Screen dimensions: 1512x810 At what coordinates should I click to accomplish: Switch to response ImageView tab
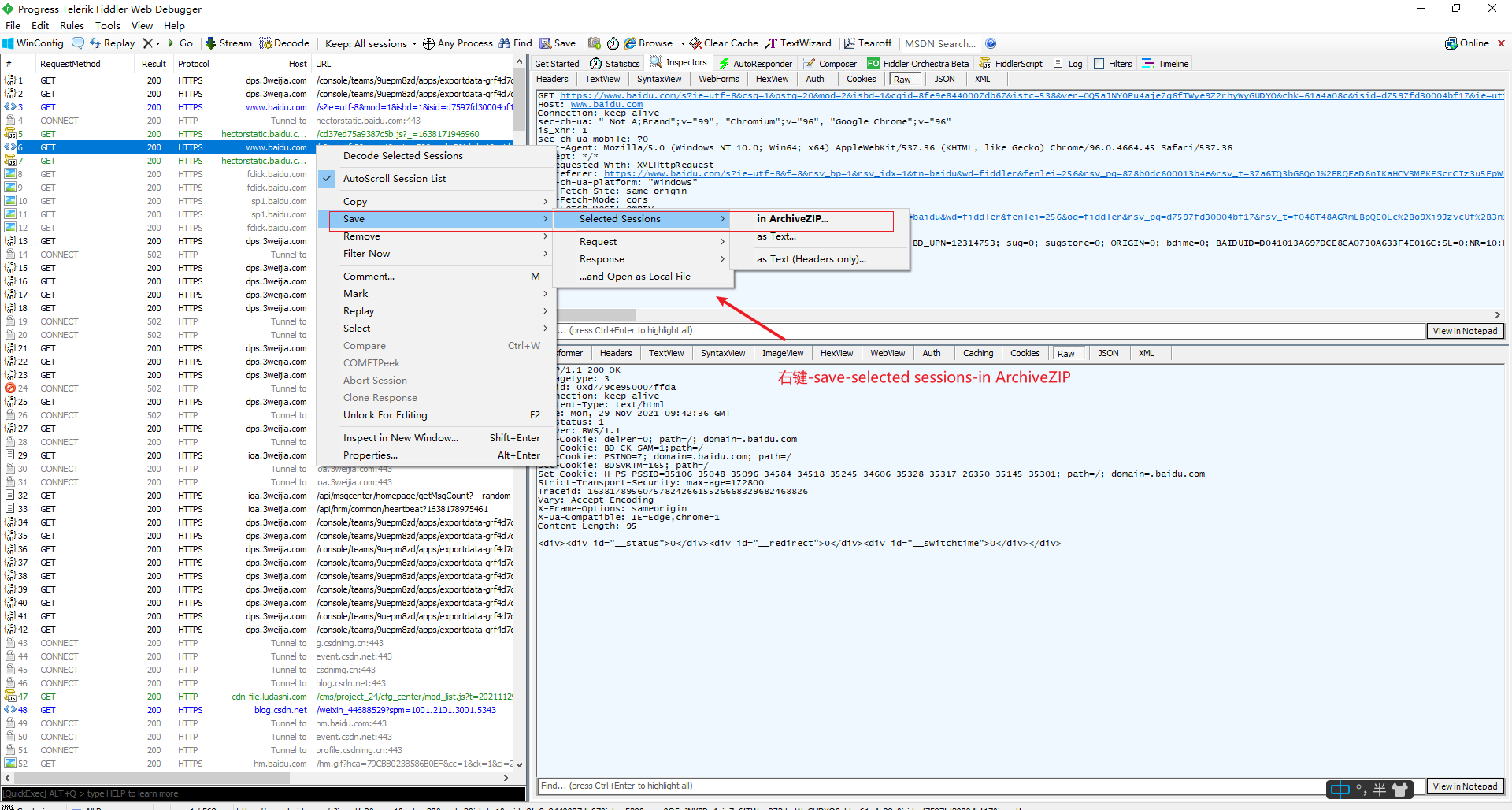tap(782, 353)
